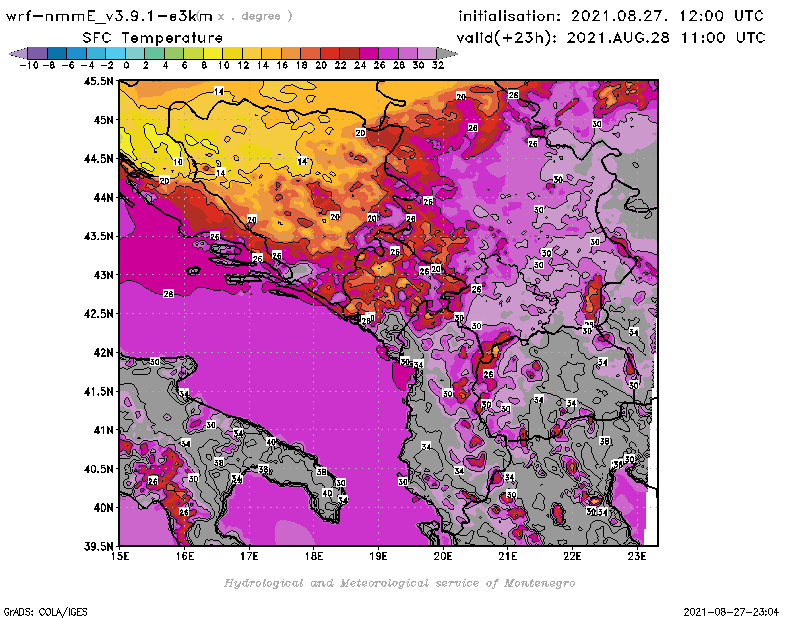The image size is (800, 618).
Task: Click the '19E' longitude label
Action: click(x=379, y=556)
